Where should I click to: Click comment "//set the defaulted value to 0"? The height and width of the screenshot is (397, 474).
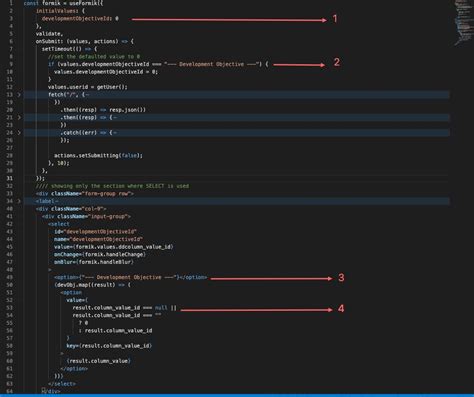94,57
